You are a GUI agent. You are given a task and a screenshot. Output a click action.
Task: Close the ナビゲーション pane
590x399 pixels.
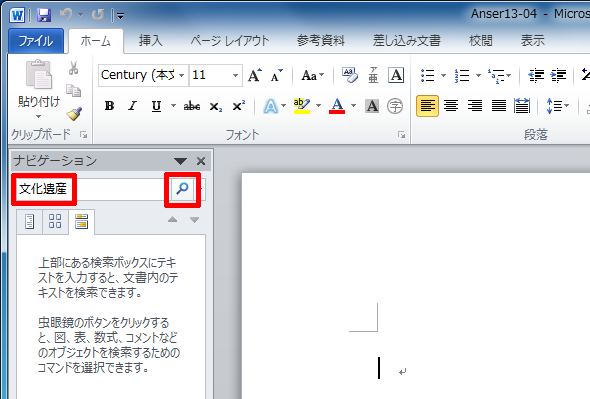click(x=201, y=161)
